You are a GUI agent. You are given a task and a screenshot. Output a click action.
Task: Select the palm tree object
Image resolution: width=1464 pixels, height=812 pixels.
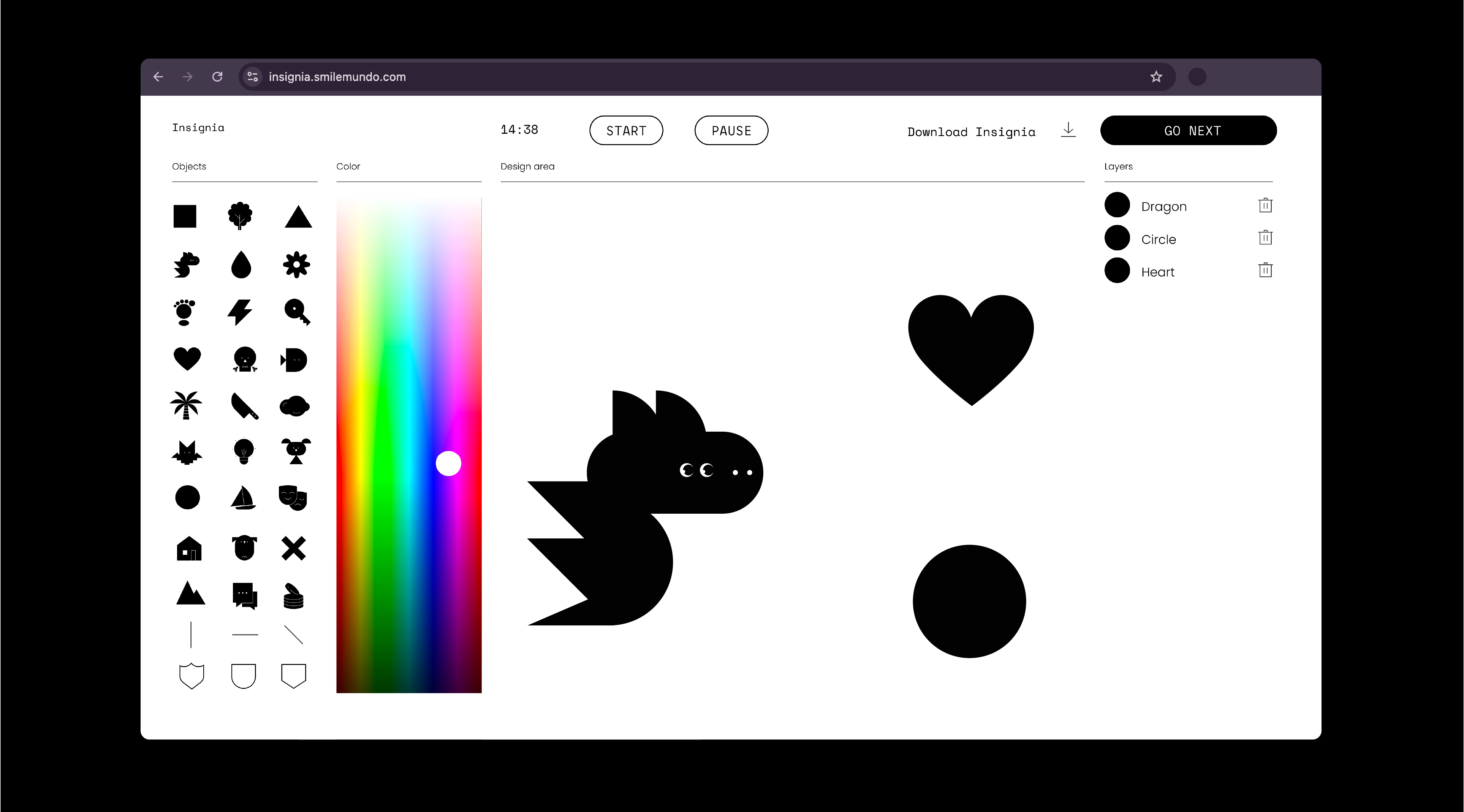click(186, 405)
